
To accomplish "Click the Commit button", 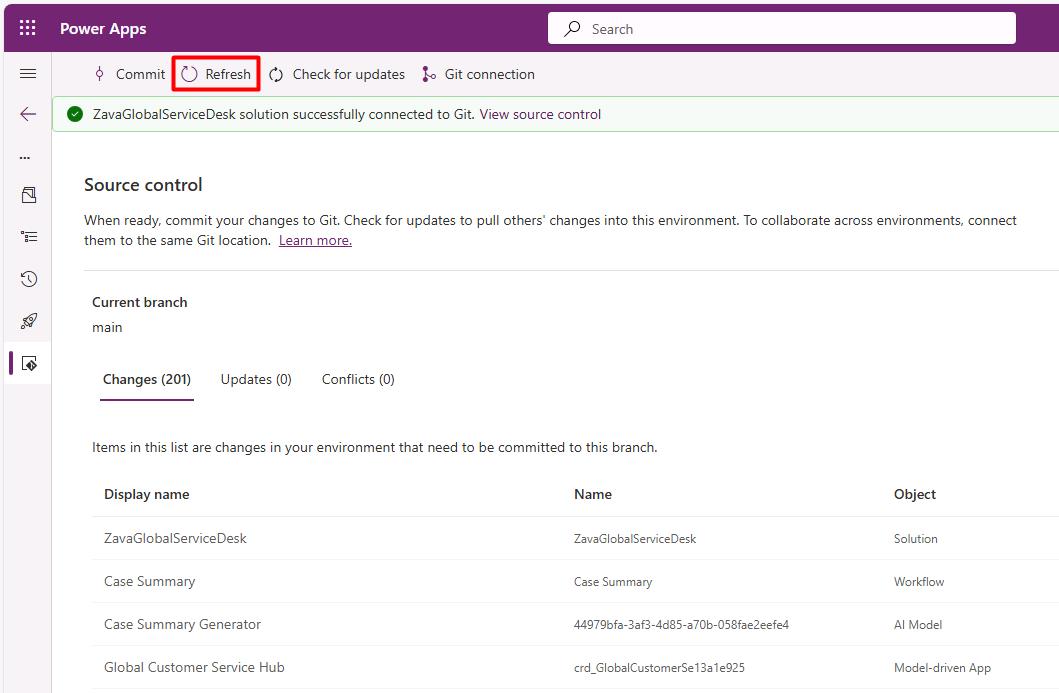I will tap(129, 74).
